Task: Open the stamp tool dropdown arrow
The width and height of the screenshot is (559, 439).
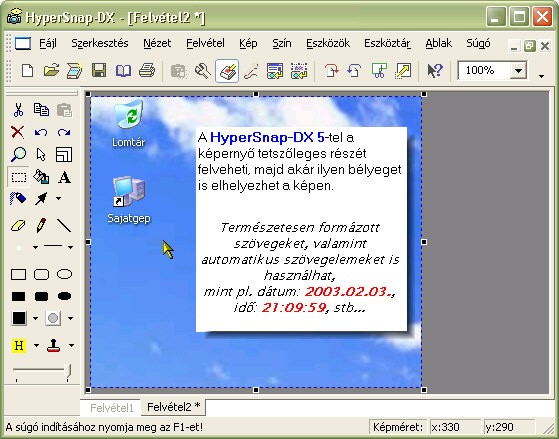Action: pyautogui.click(x=71, y=345)
